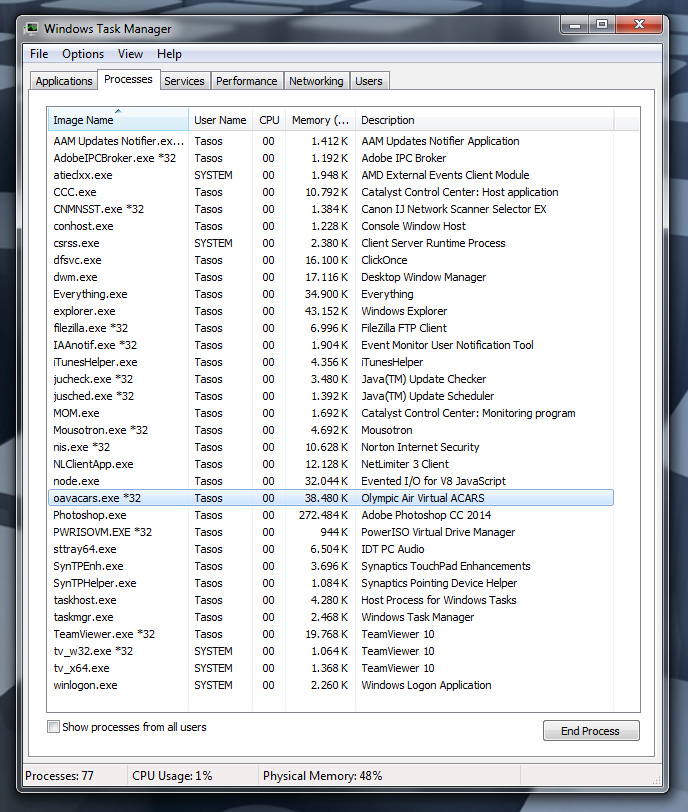This screenshot has height=812, width=688.
Task: Click the window resize grip corner
Action: pos(656,780)
